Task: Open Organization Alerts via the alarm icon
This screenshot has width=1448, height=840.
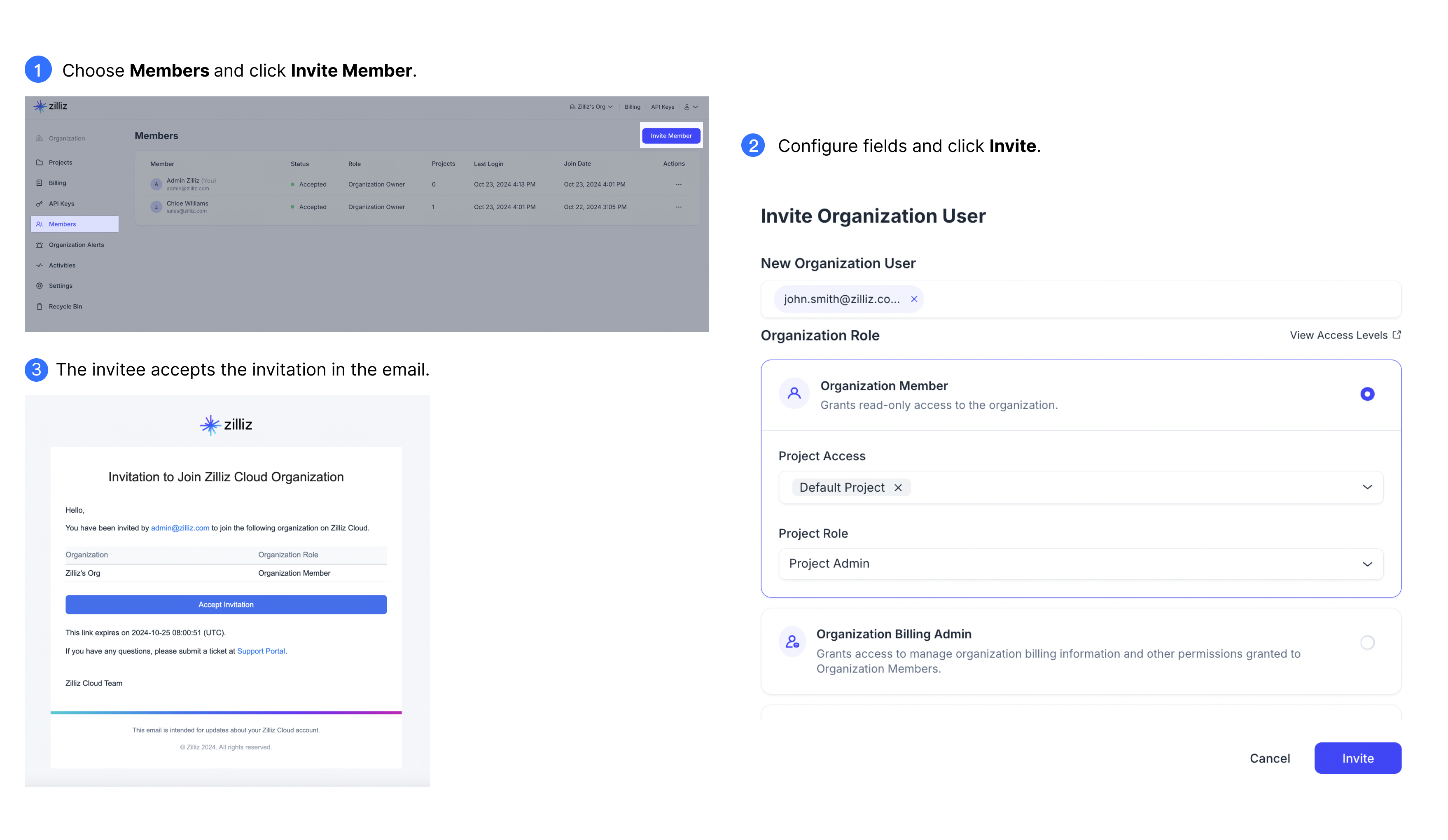Action: click(x=40, y=245)
